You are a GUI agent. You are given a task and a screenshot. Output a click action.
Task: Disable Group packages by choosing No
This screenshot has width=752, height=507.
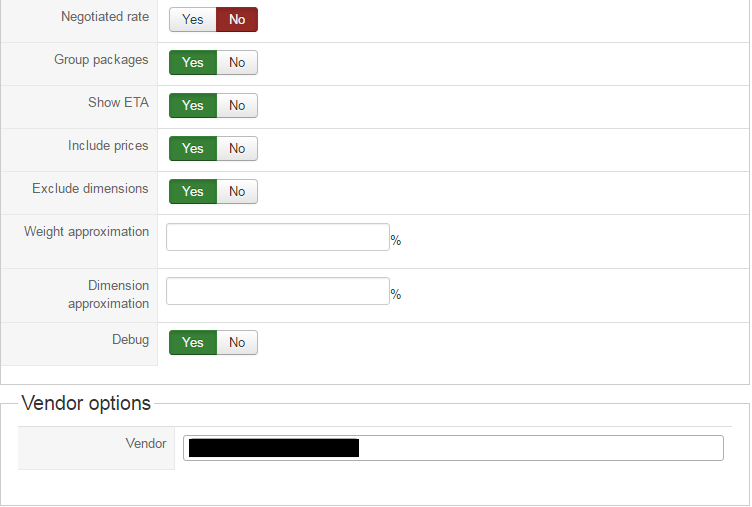(237, 63)
